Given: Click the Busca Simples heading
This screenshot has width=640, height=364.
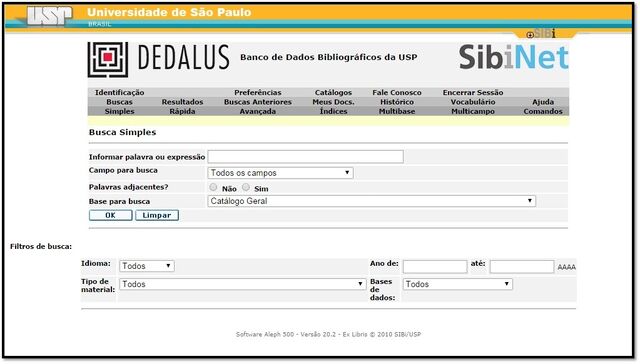Looking at the screenshot, I should [x=122, y=132].
